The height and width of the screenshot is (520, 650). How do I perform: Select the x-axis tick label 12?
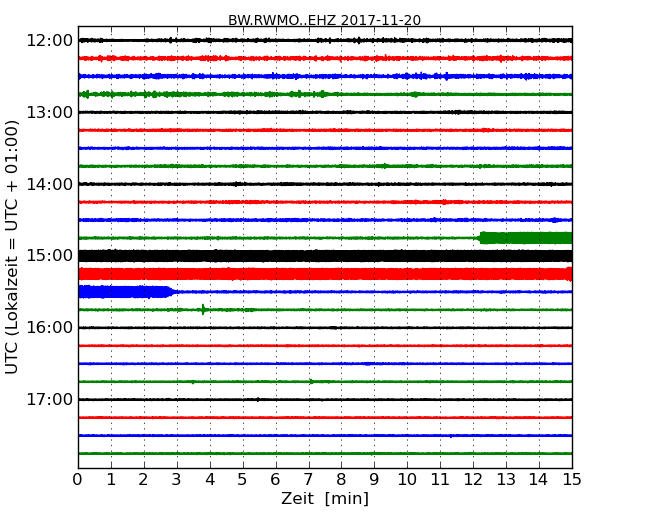pos(473,479)
